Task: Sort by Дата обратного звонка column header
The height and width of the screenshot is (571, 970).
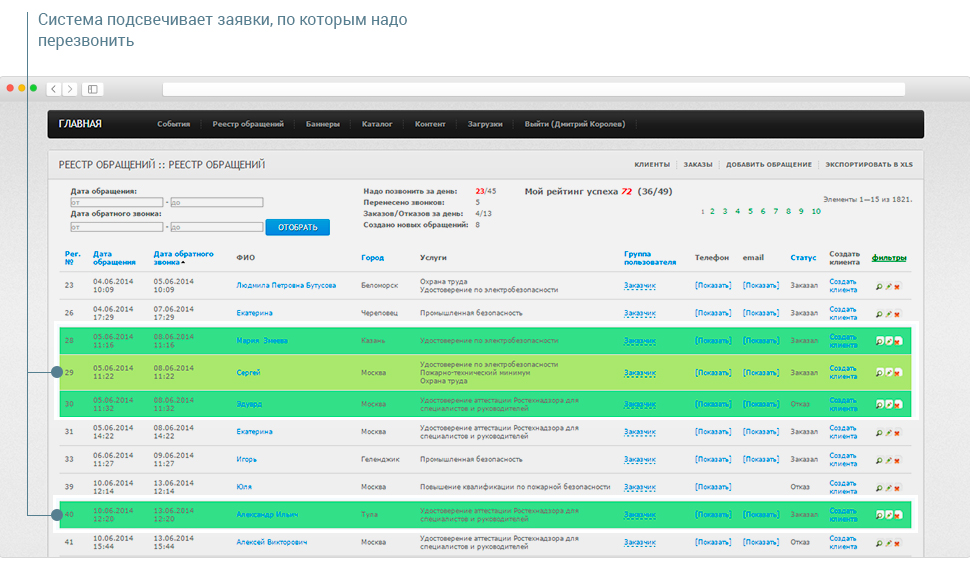Action: pyautogui.click(x=183, y=258)
